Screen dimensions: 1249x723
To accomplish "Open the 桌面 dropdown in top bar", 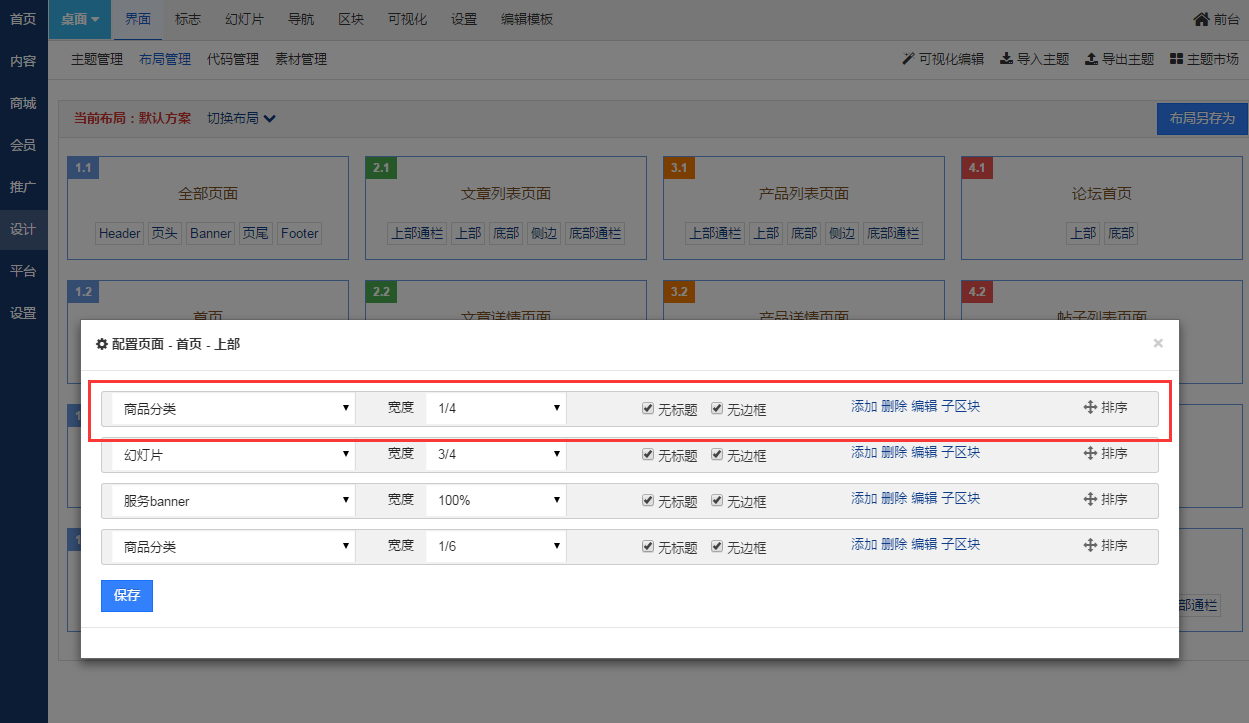I will coord(80,19).
